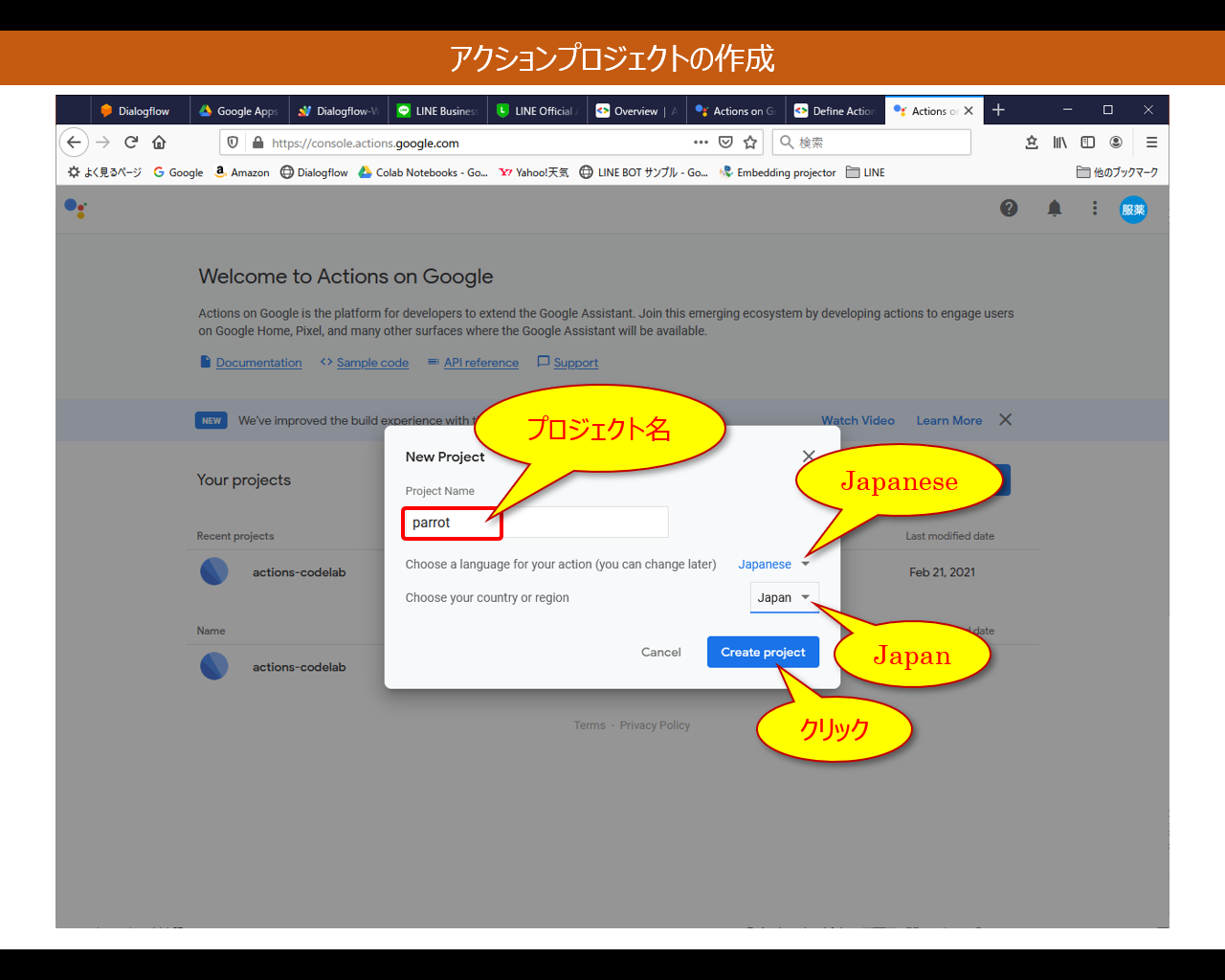This screenshot has width=1225, height=980.
Task: Switch to the LINE Official browser tab
Action: click(538, 111)
